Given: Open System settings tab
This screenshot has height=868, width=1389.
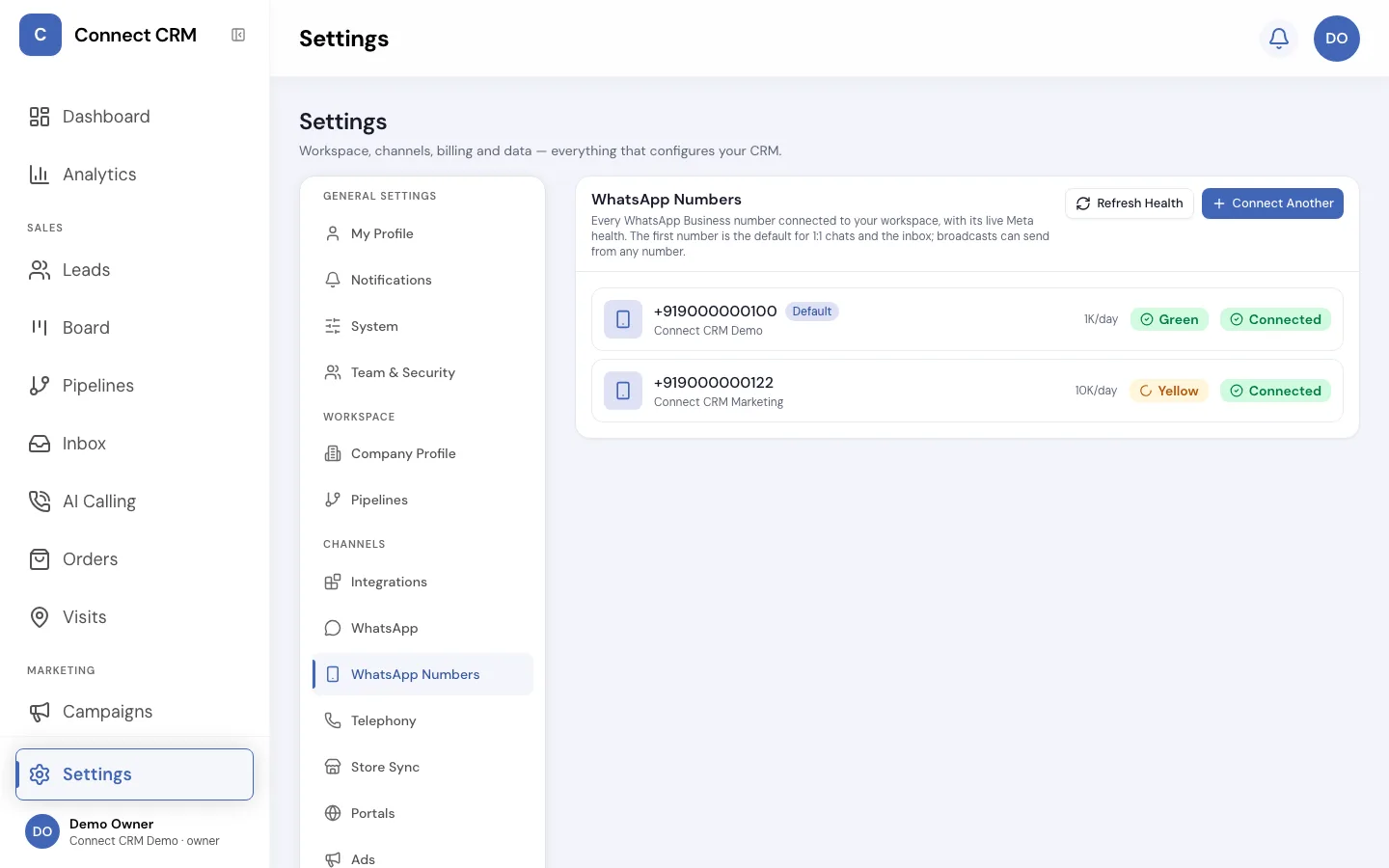Looking at the screenshot, I should click(422, 326).
